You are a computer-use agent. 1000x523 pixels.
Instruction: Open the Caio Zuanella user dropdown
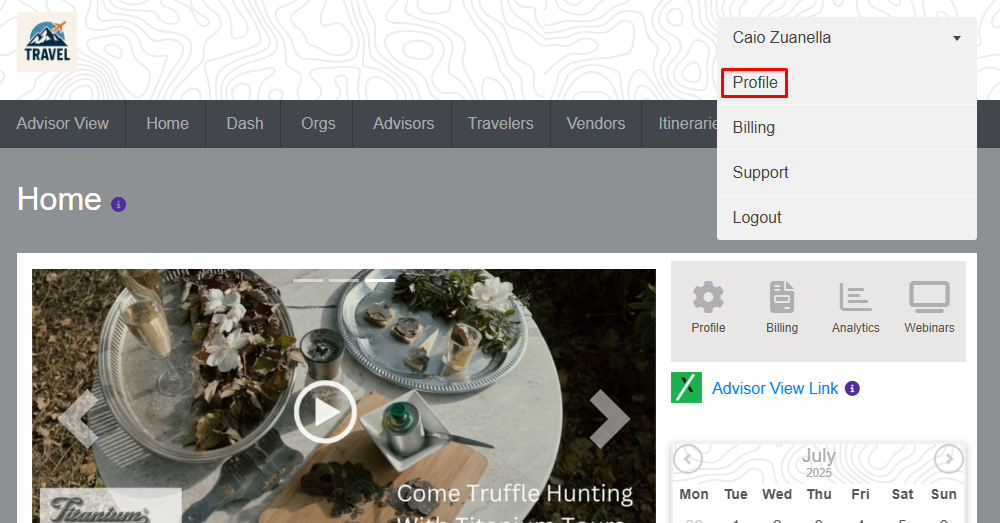[x=846, y=38]
